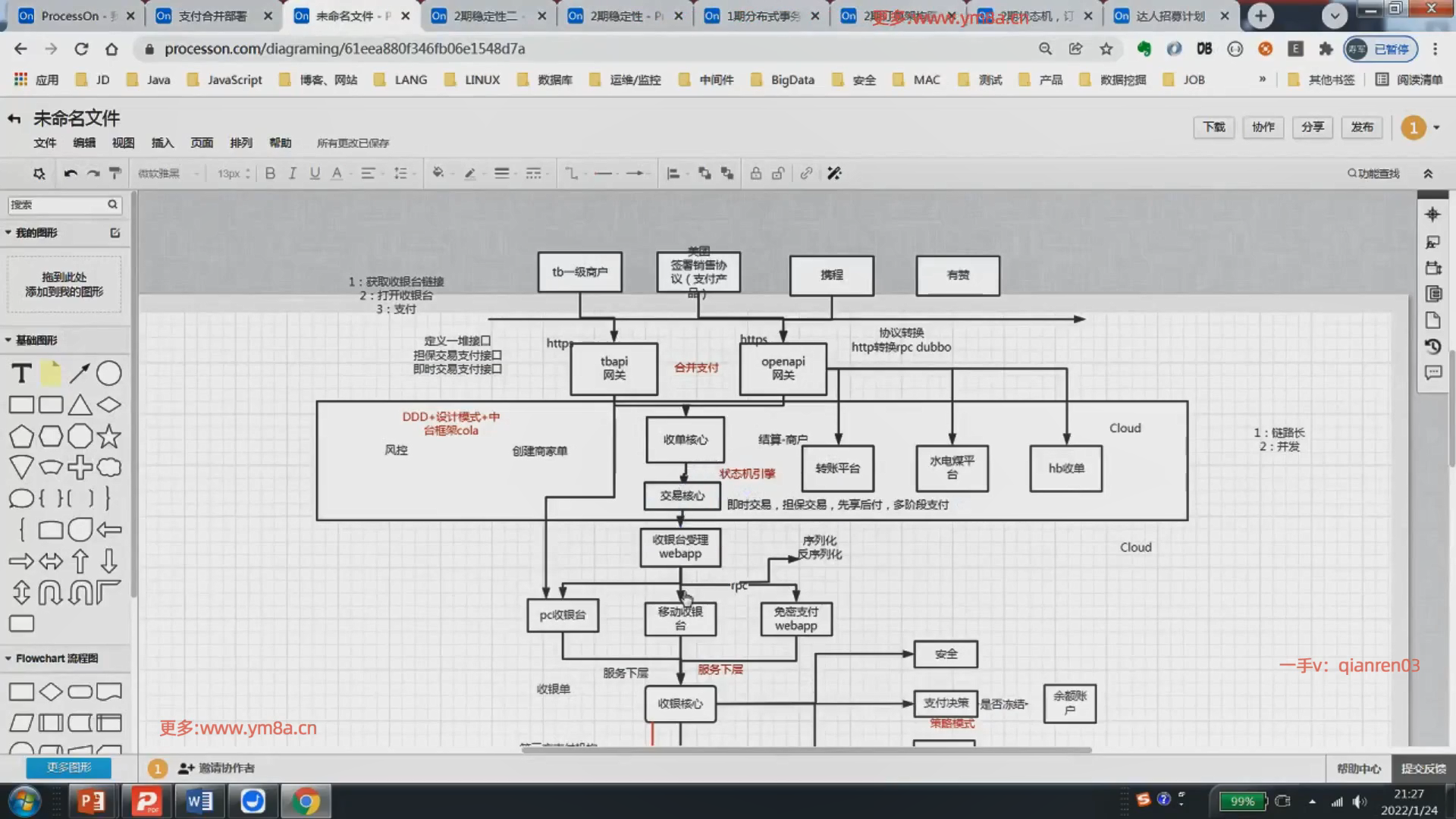Toggle italic formatting
The width and height of the screenshot is (1456, 819).
coord(292,174)
